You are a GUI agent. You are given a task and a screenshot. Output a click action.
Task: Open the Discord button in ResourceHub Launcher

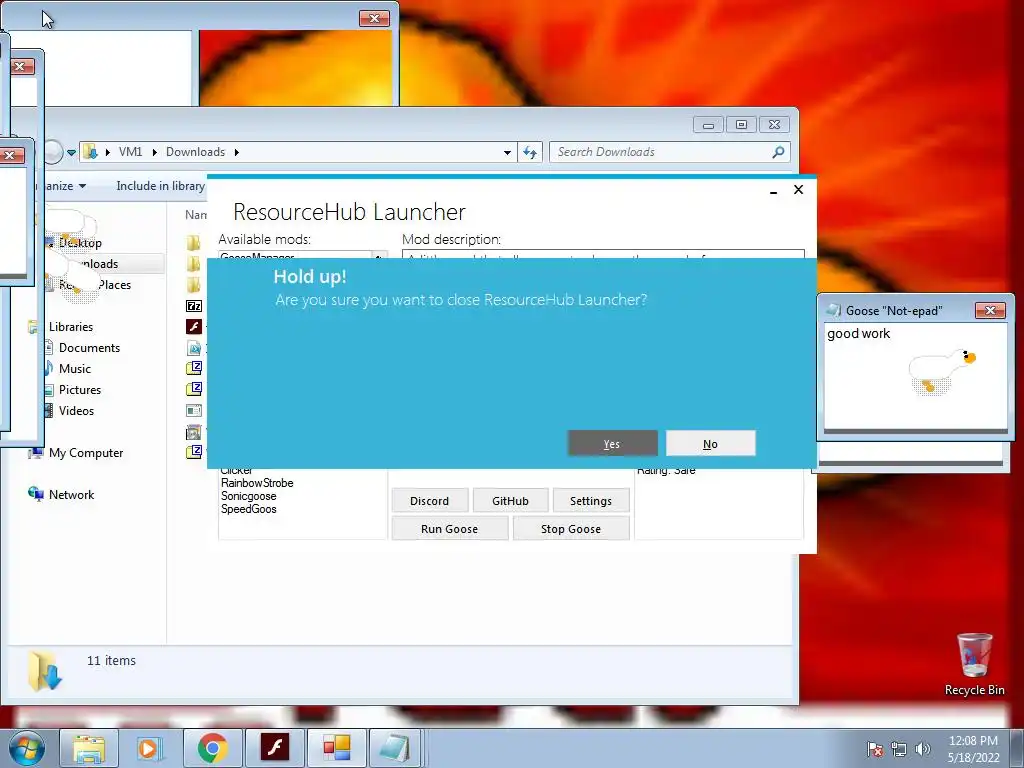pos(430,501)
